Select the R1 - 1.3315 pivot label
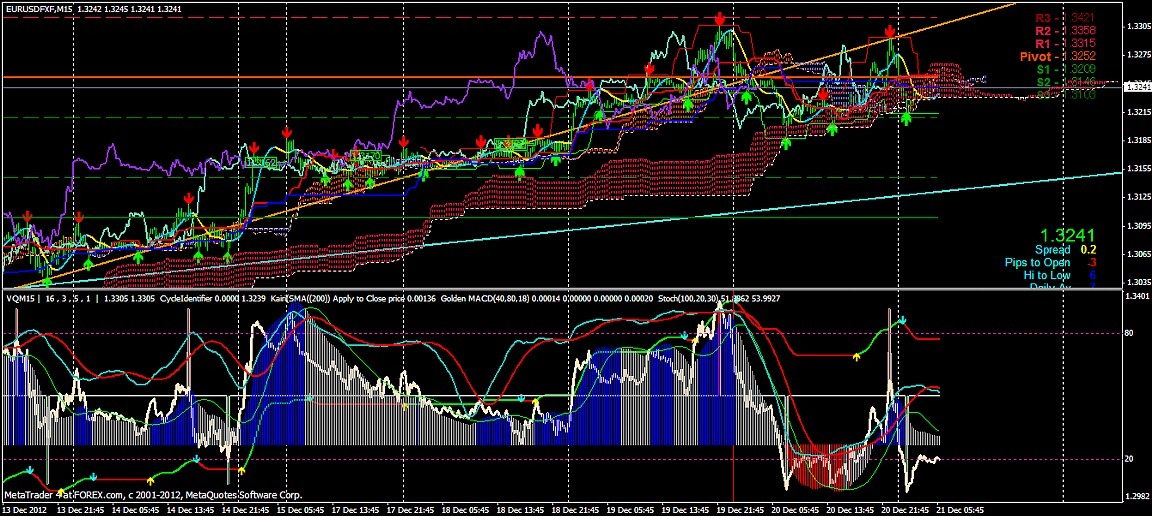1152x516 pixels. coord(1066,43)
